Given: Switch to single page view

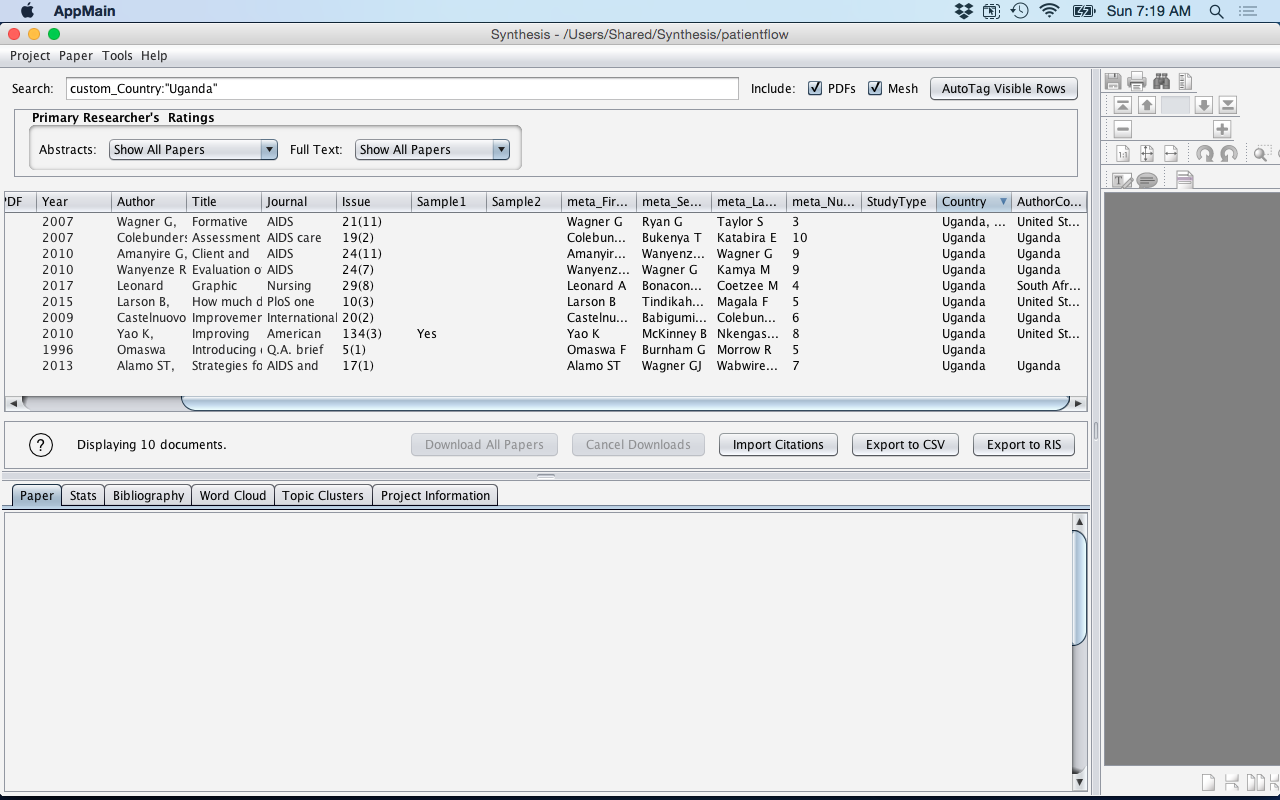Looking at the screenshot, I should click(x=1208, y=782).
